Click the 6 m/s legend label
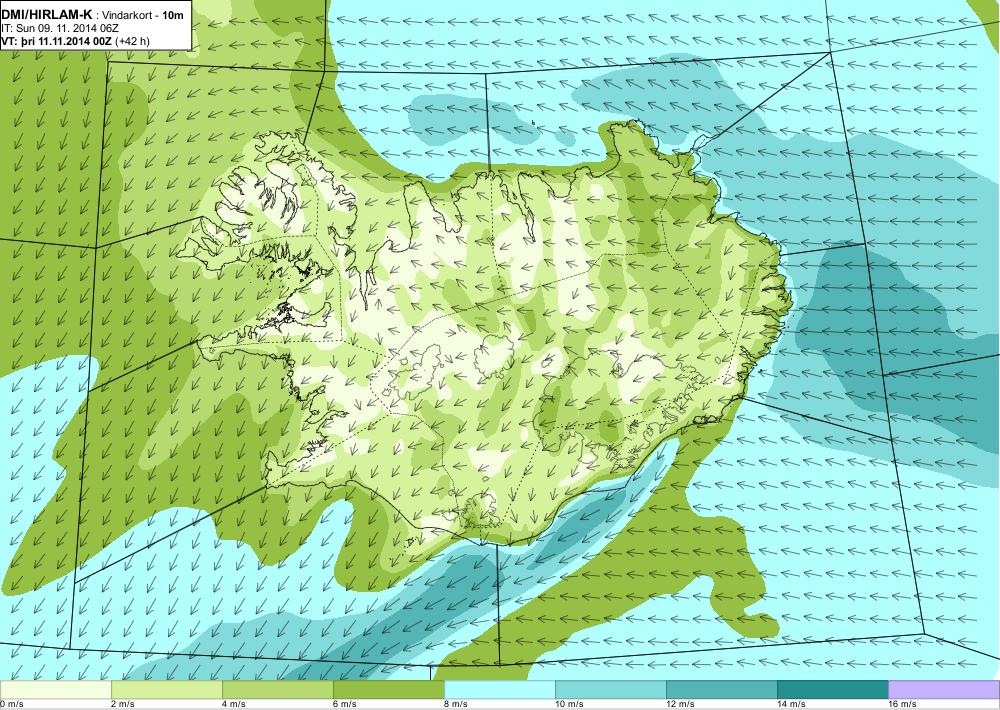The height and width of the screenshot is (710, 1000). [x=344, y=704]
